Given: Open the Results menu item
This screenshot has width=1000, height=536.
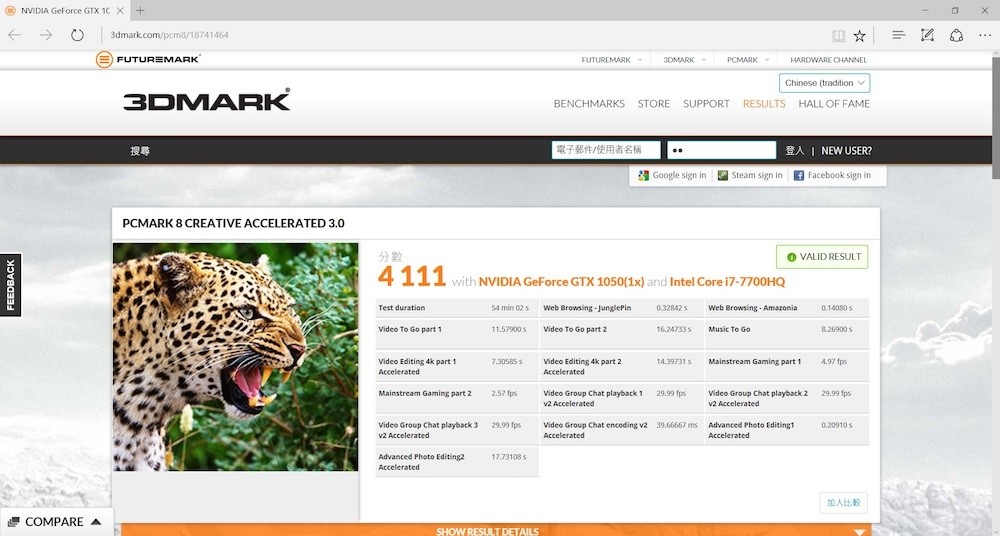Looking at the screenshot, I should click(764, 103).
